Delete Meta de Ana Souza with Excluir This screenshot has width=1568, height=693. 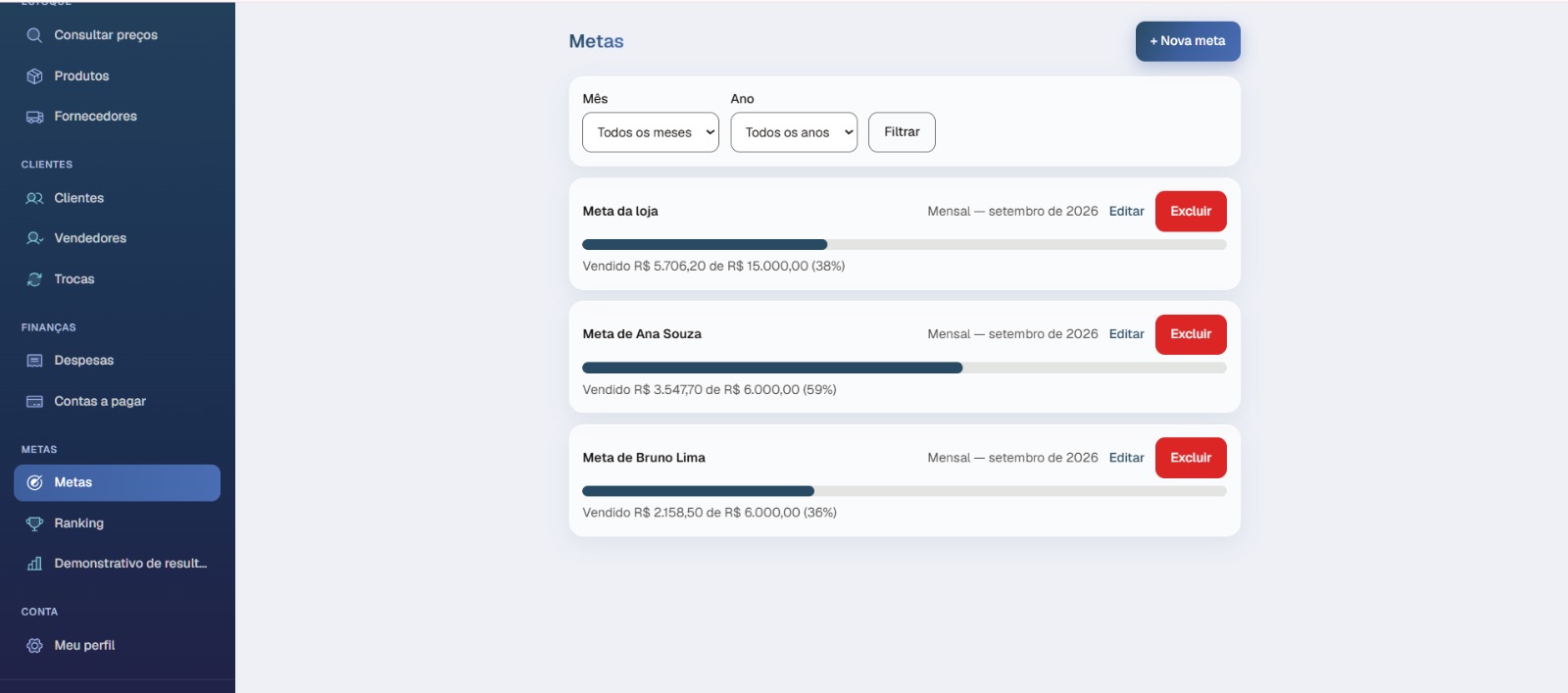tap(1191, 334)
